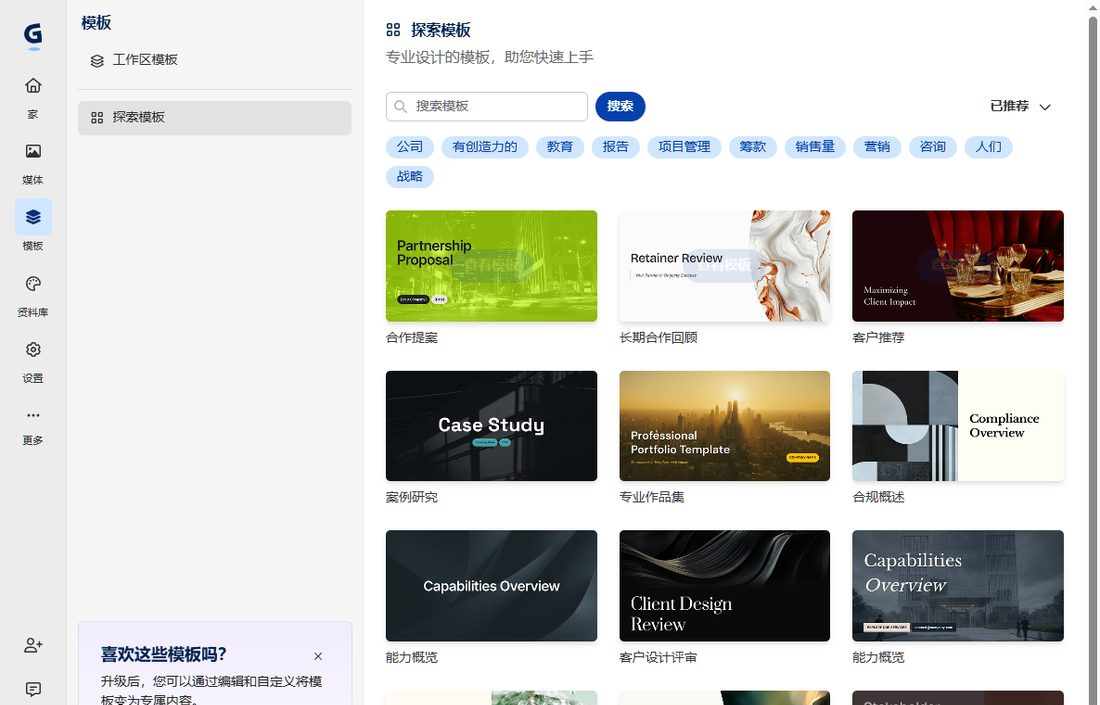Screen dimensions: 1100x705
Task: Filter by 筹款 tag
Action: (753, 147)
